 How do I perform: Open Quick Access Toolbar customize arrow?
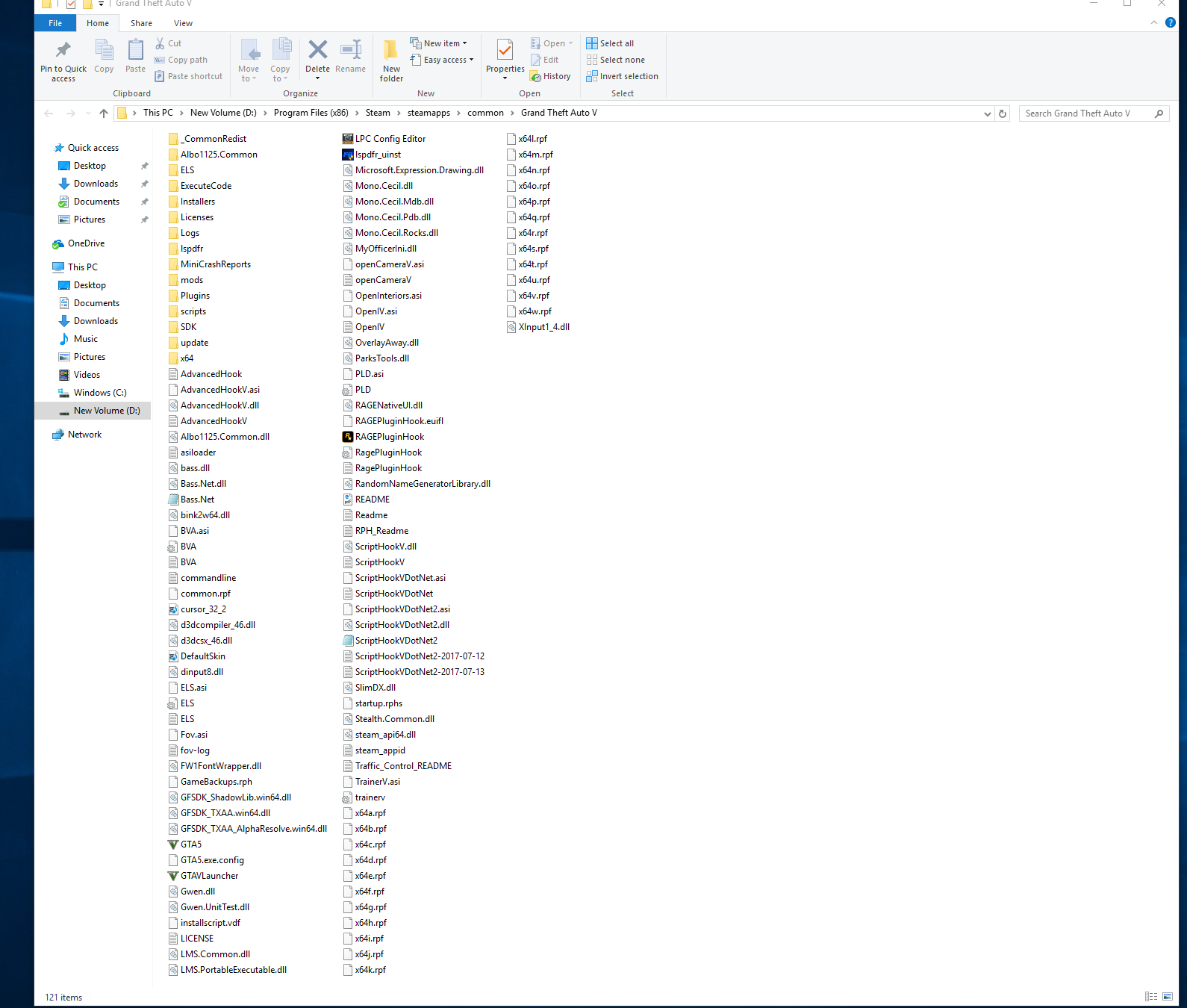click(x=101, y=4)
